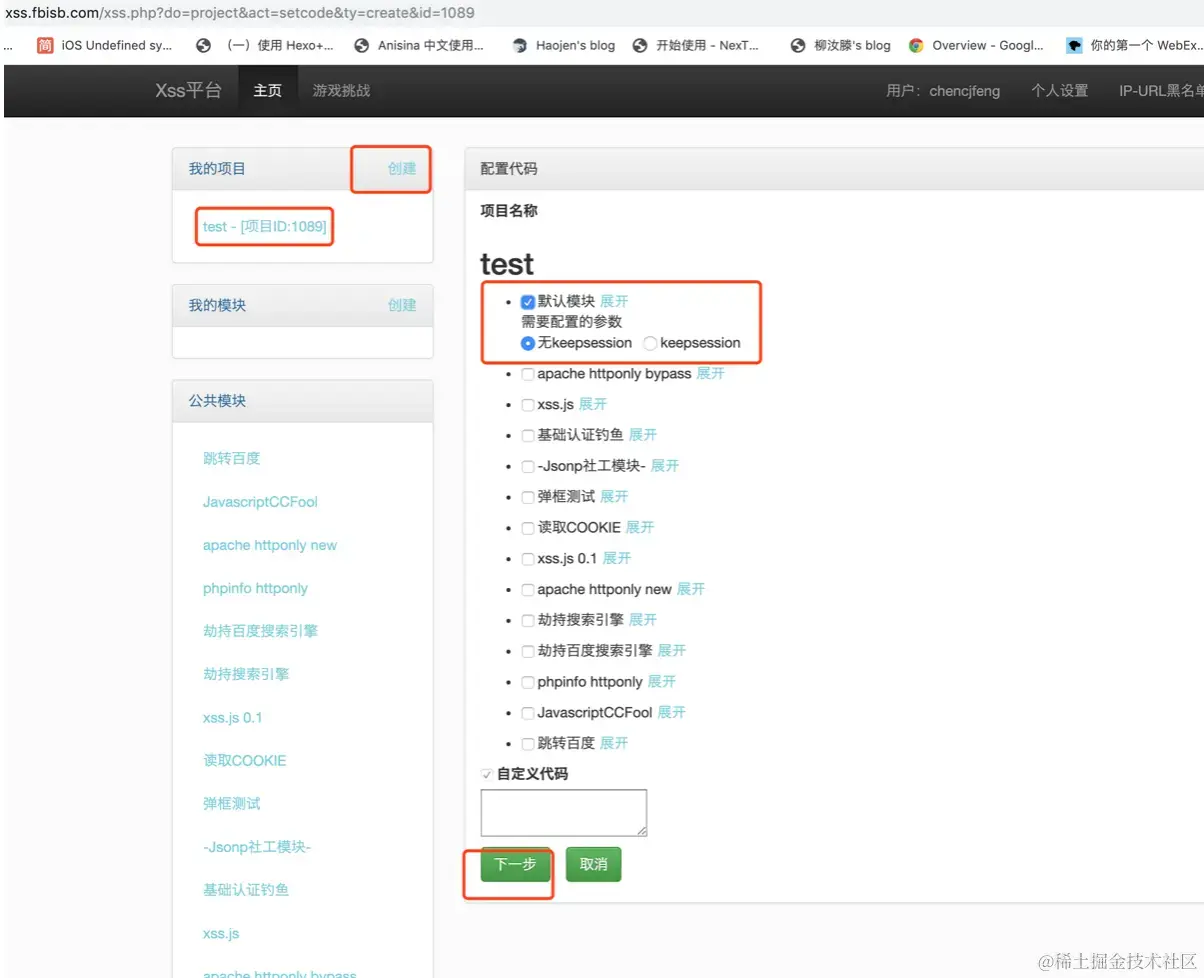The height and width of the screenshot is (978, 1204).
Task: Open the 游戏挑战 navigation tab
Action: coord(341,91)
